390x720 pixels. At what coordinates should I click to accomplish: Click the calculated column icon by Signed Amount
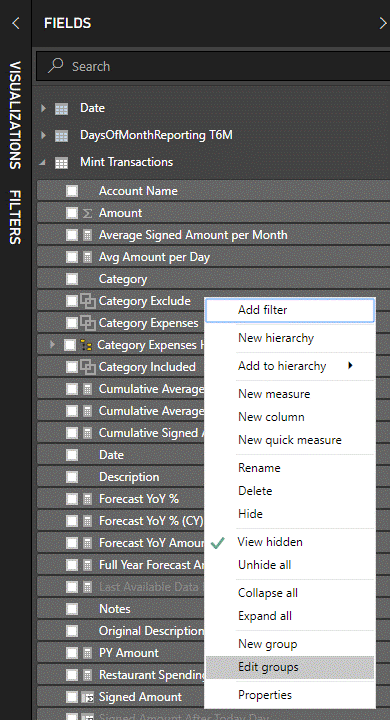[x=87, y=698]
